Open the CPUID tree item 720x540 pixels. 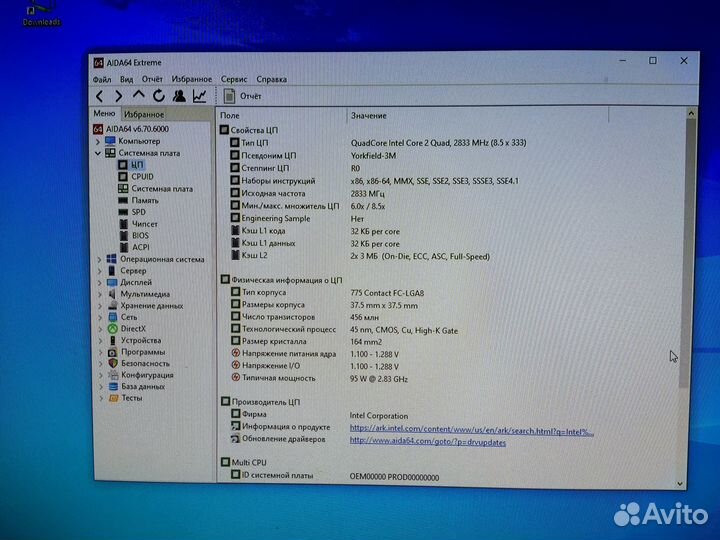(142, 176)
